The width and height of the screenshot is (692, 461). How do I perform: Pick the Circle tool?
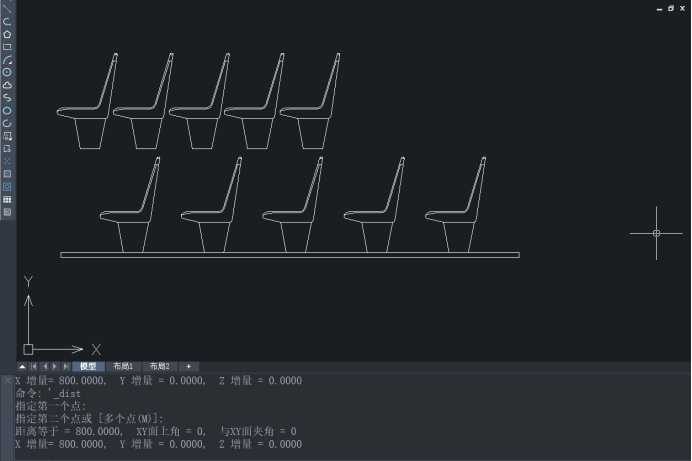7,72
